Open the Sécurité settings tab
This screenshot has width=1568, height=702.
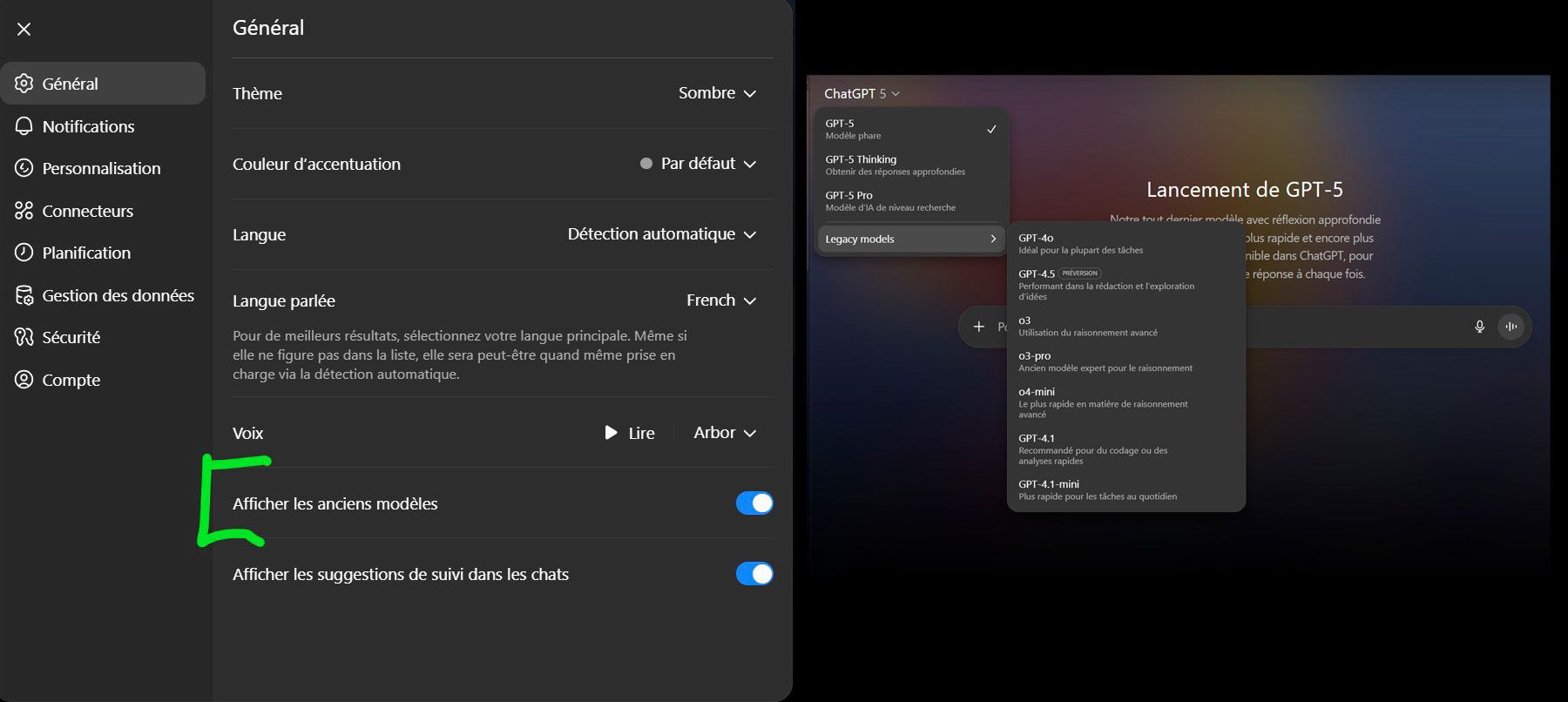point(103,337)
